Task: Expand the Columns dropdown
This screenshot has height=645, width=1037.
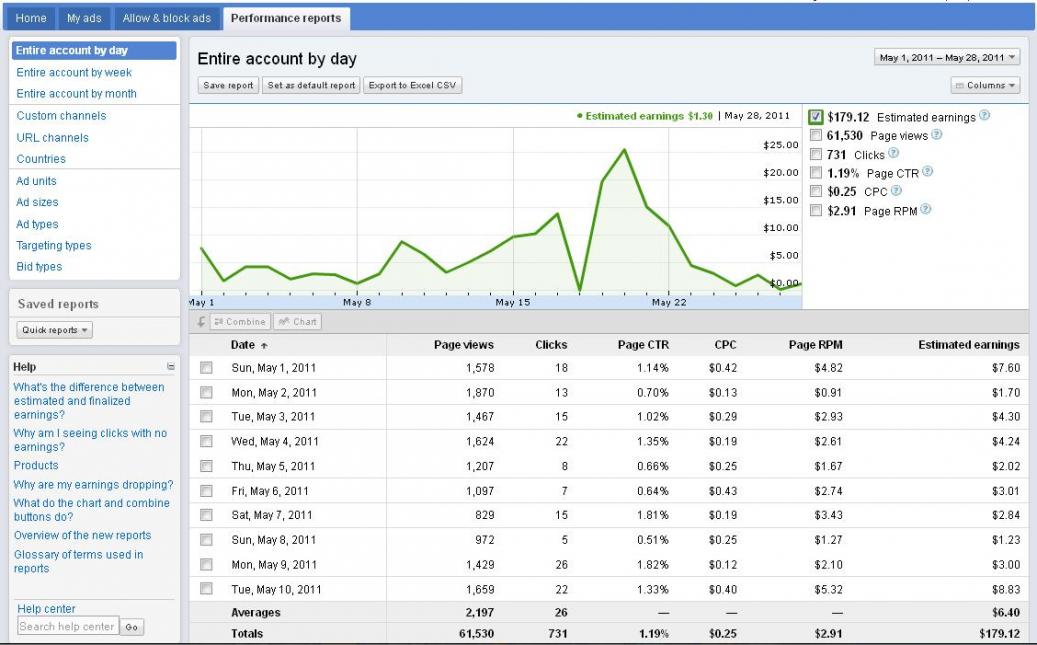Action: [x=985, y=86]
